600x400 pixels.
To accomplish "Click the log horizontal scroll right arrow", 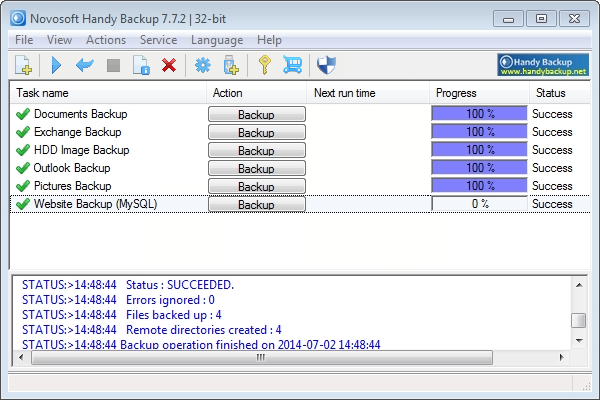I will click(561, 358).
